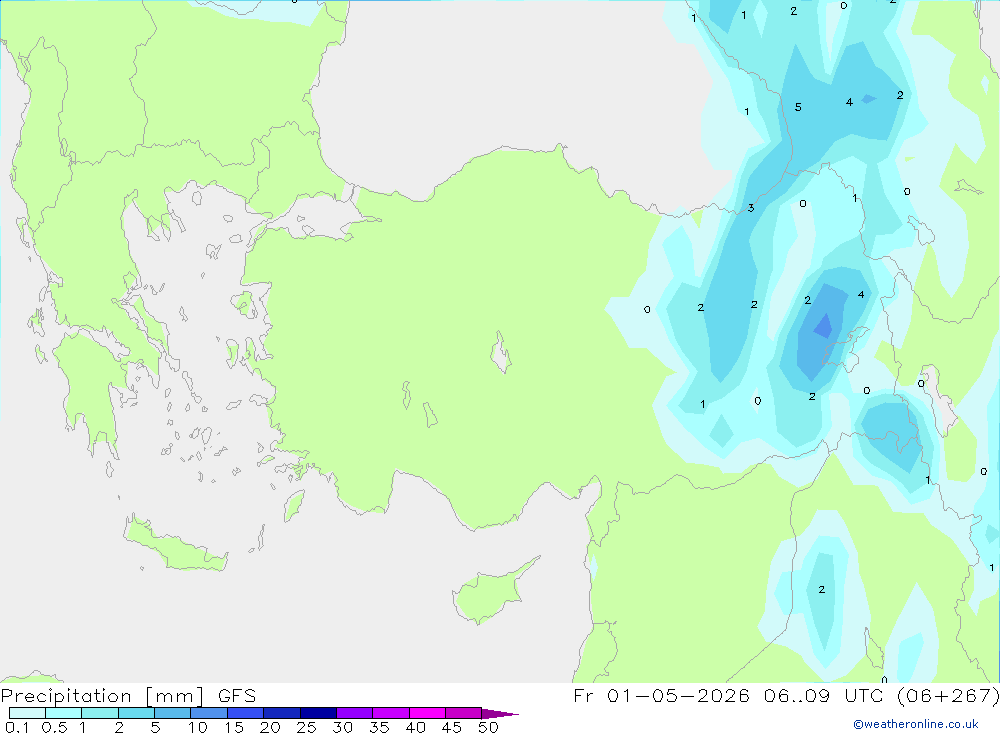Click the map value '5' in the Caucasus region

pos(798,107)
